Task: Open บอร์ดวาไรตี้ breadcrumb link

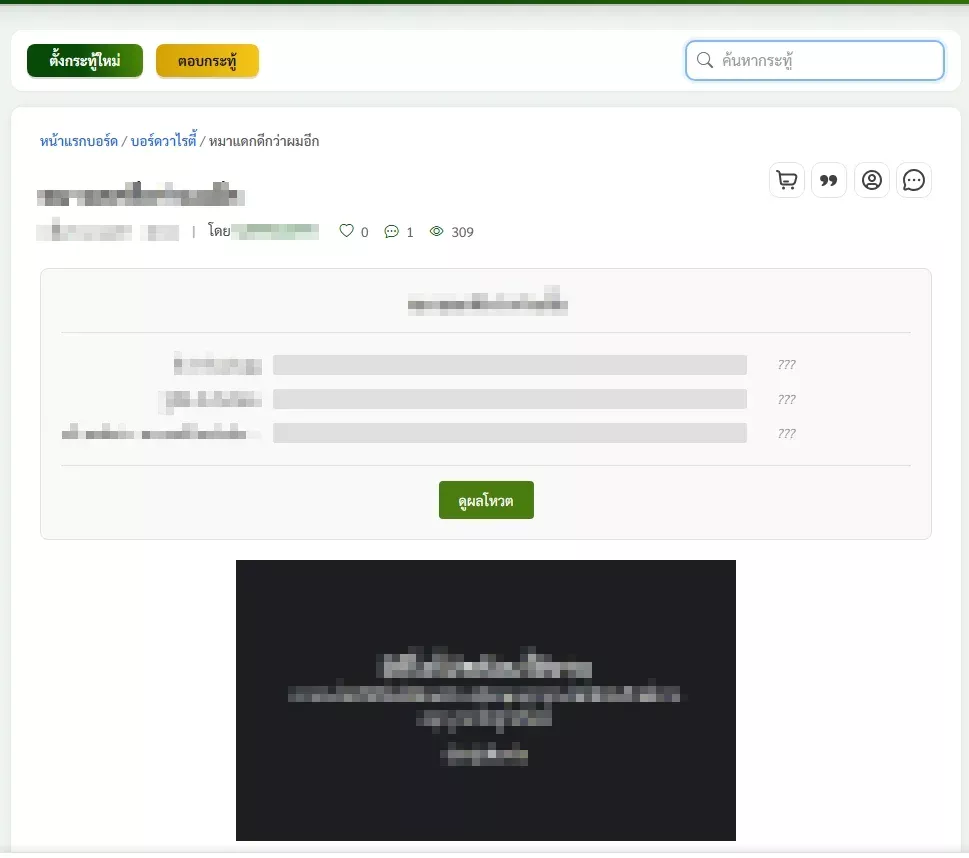Action: (x=164, y=141)
